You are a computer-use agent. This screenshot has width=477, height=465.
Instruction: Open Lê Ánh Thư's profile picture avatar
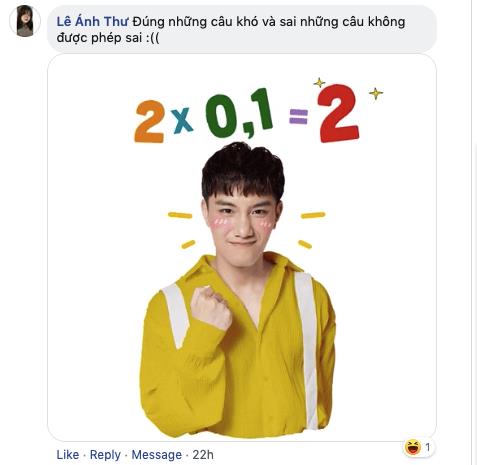(25, 21)
